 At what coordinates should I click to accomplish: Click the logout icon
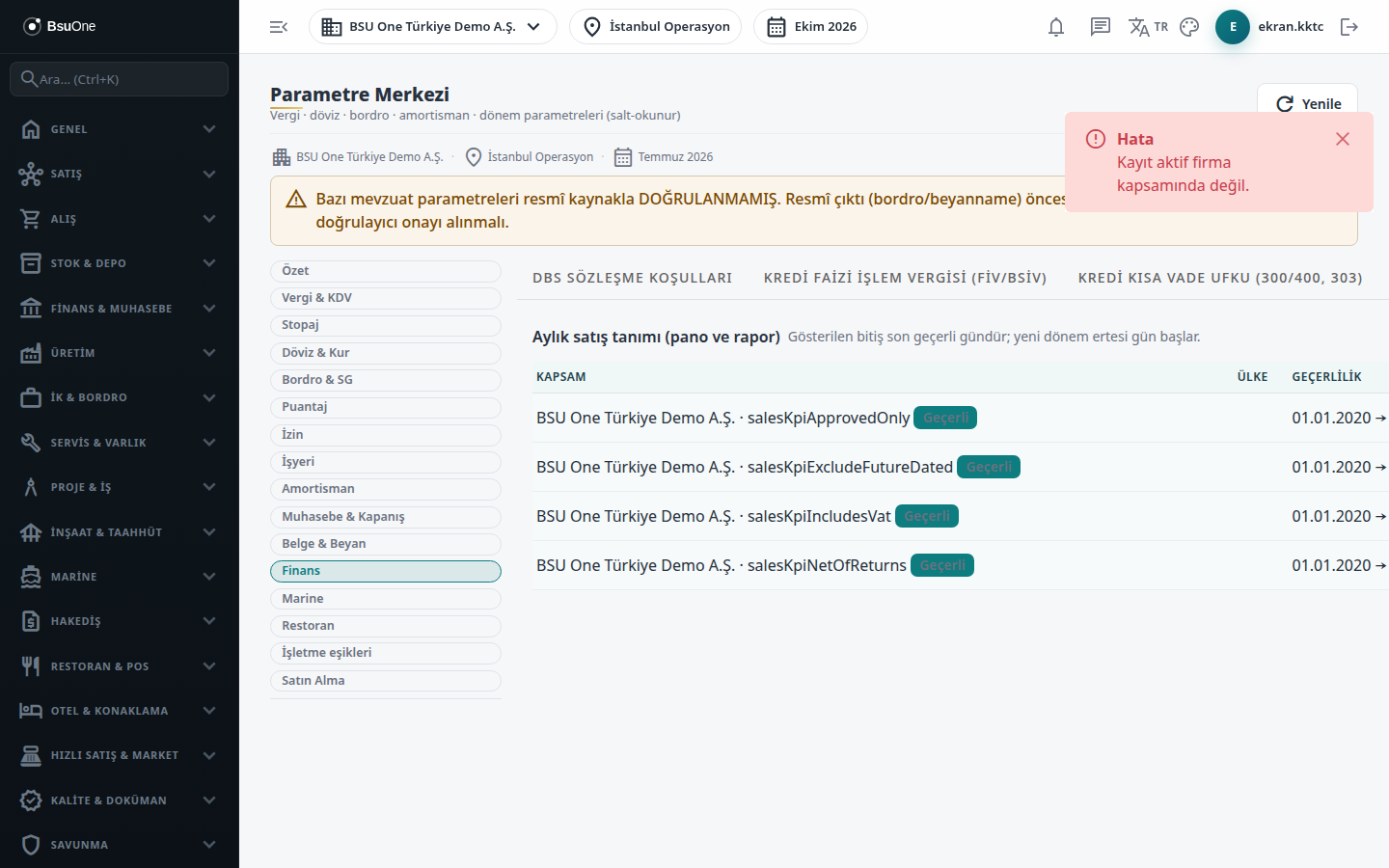[x=1349, y=27]
